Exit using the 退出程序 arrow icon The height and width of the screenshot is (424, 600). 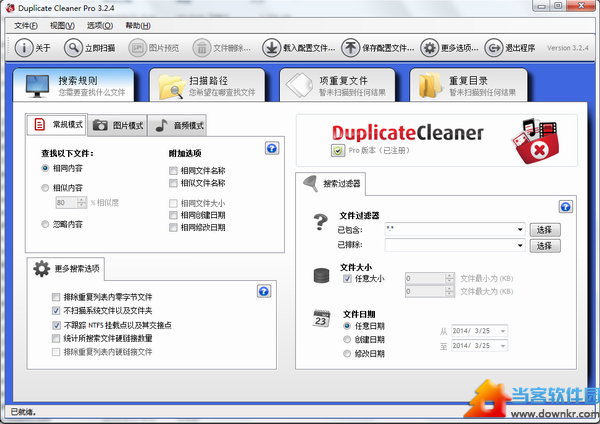(x=494, y=48)
